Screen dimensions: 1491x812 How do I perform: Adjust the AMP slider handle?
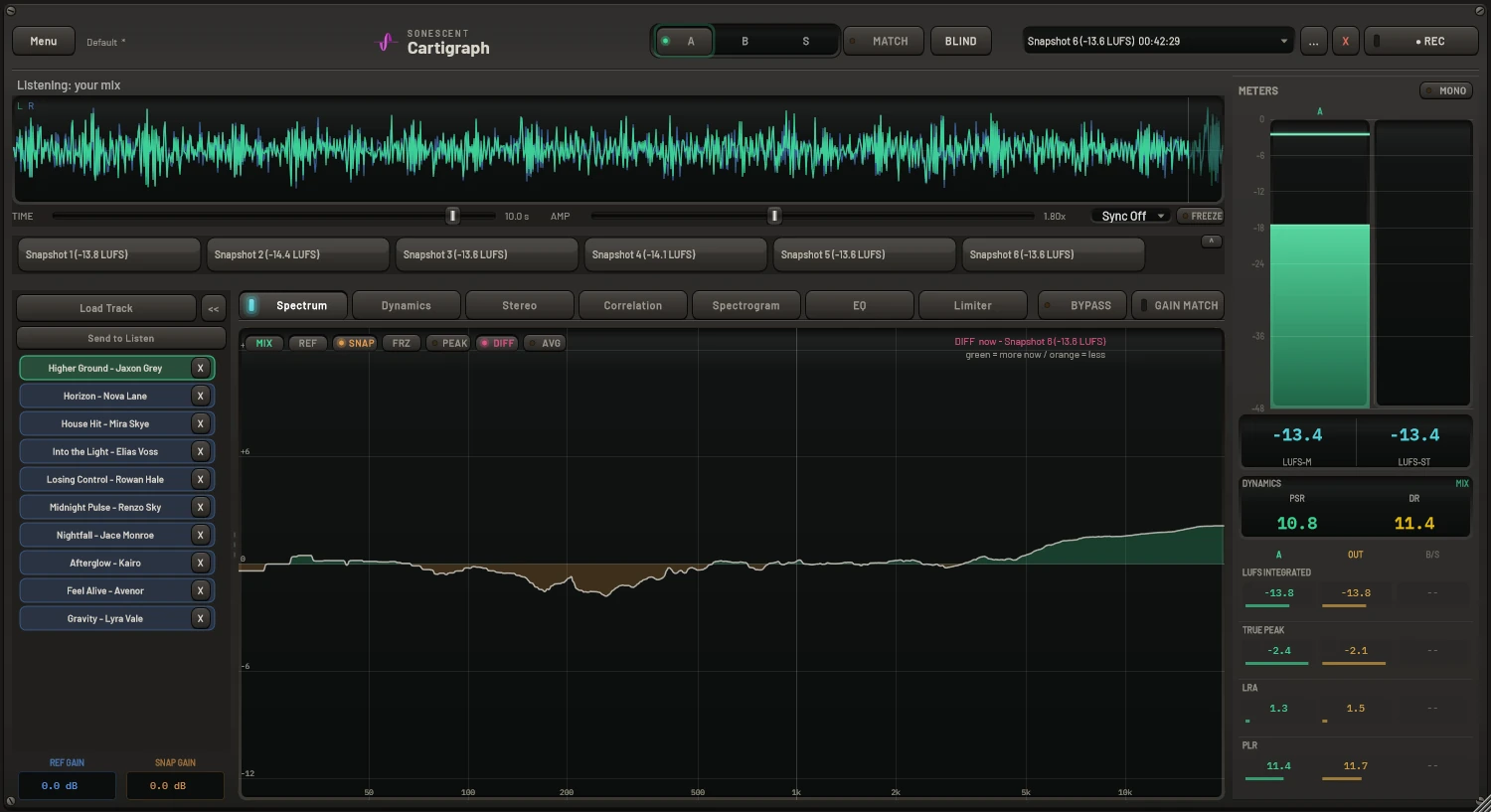pos(775,216)
